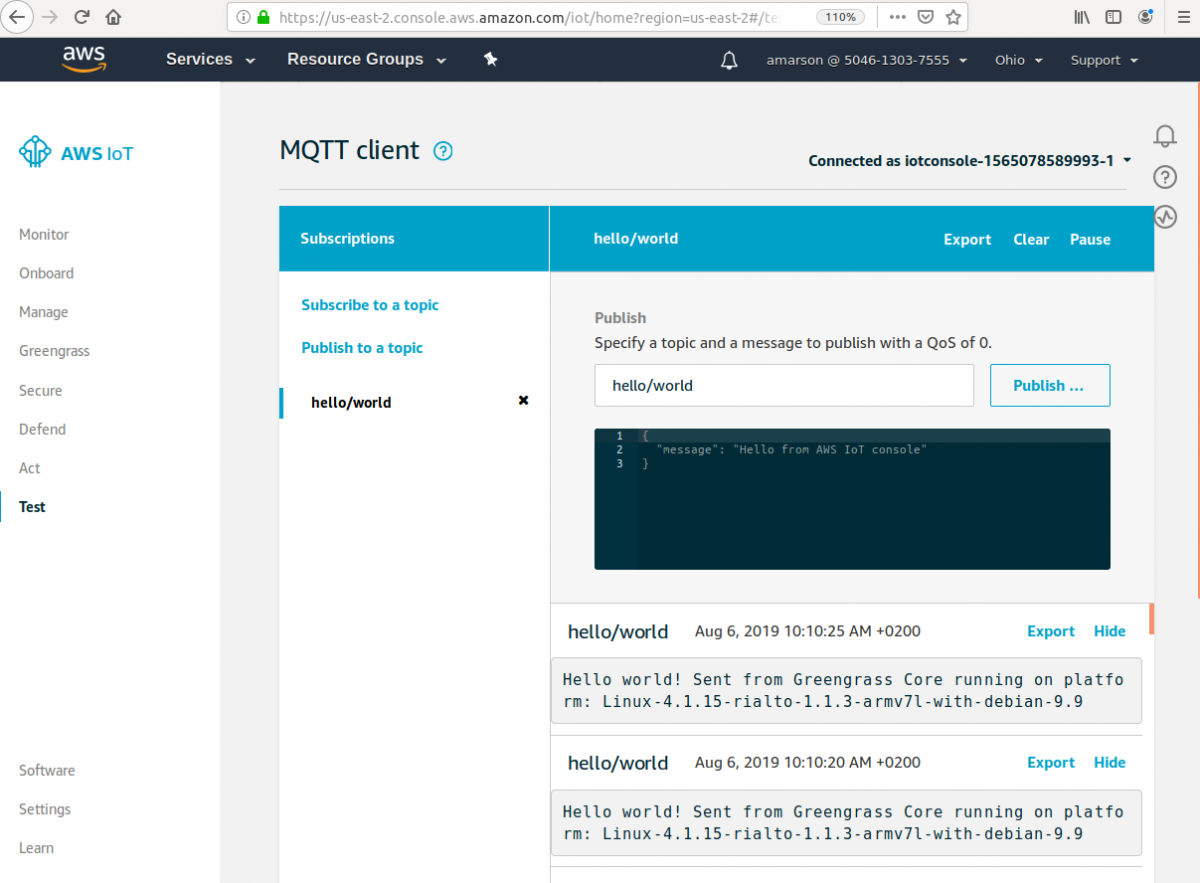This screenshot has width=1200, height=883.
Task: Open the activity pulse icon on right
Action: pos(1165,217)
